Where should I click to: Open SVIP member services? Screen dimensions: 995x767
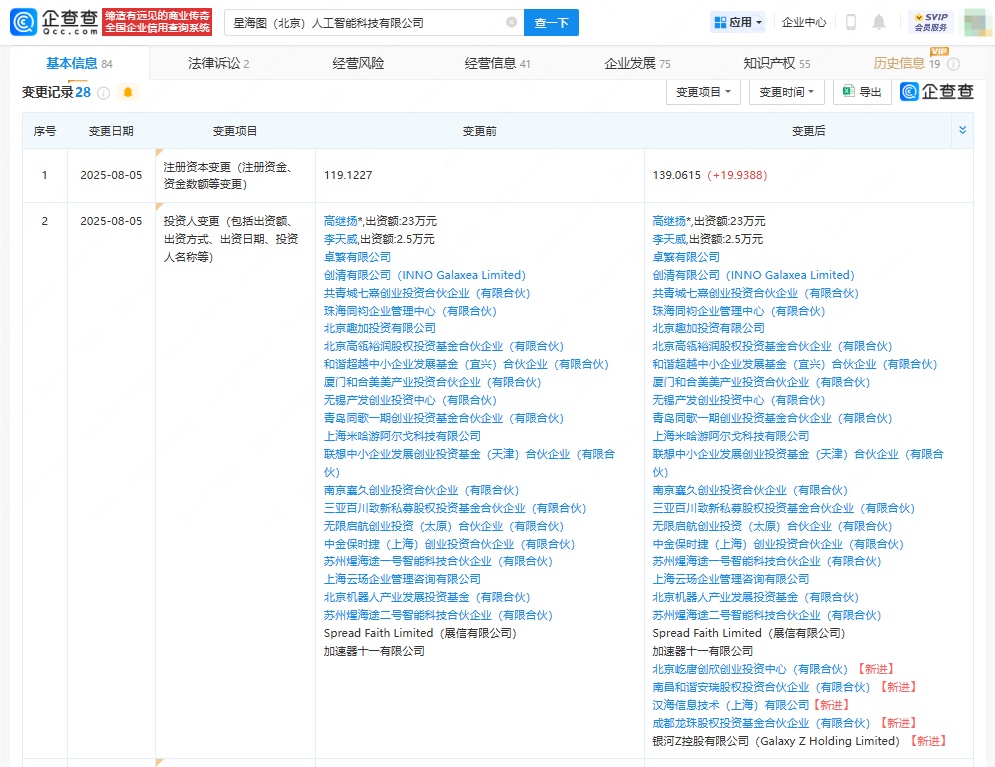[x=931, y=22]
